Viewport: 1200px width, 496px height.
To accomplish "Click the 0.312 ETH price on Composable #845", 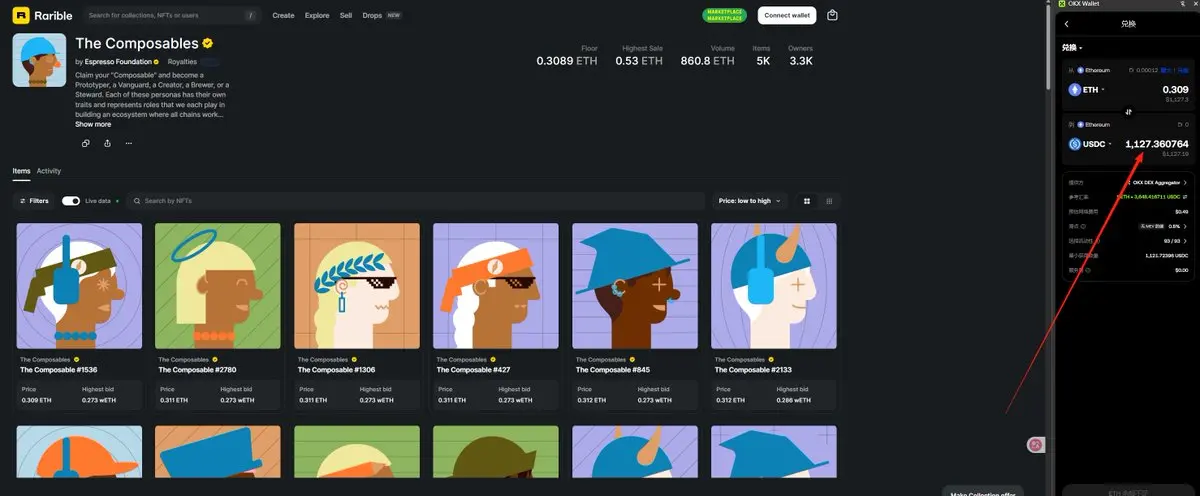I will coord(590,401).
